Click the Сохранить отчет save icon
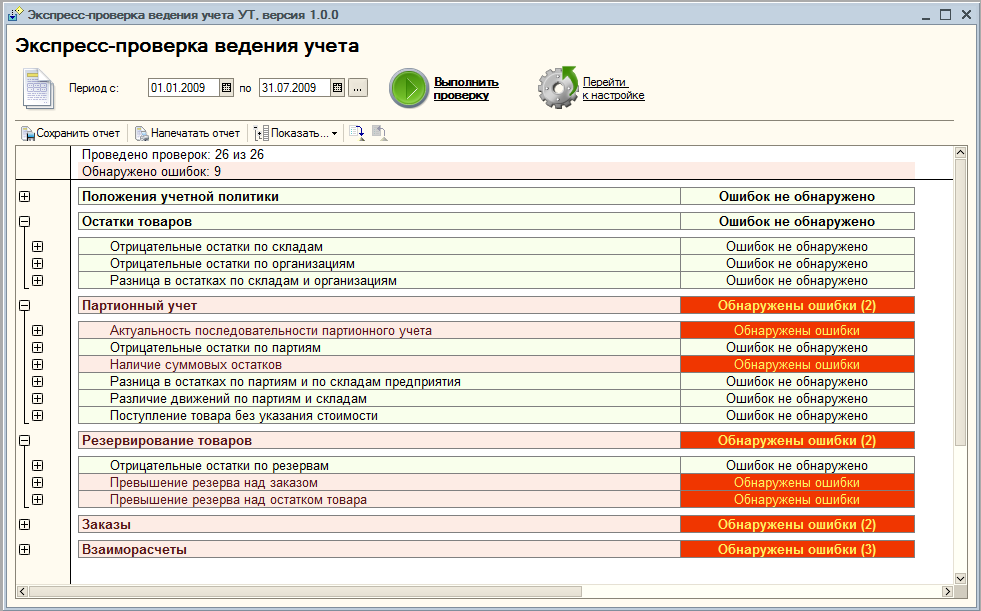981x611 pixels. pos(28,133)
